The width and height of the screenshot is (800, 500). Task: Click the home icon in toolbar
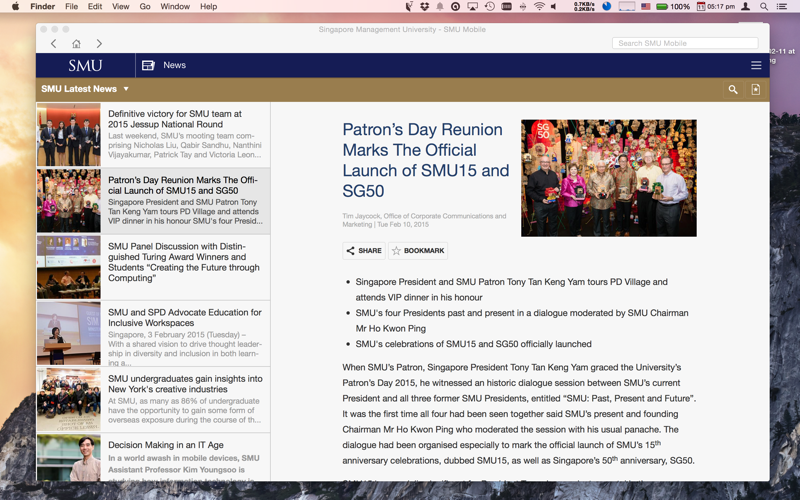[x=77, y=44]
